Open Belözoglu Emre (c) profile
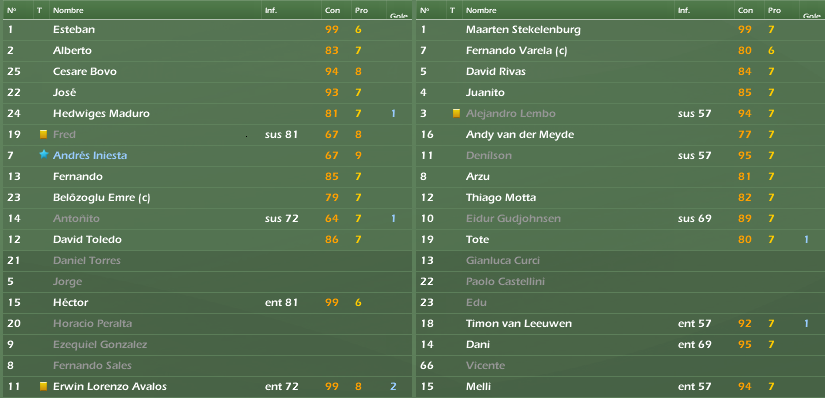The width and height of the screenshot is (825, 398). click(x=102, y=197)
